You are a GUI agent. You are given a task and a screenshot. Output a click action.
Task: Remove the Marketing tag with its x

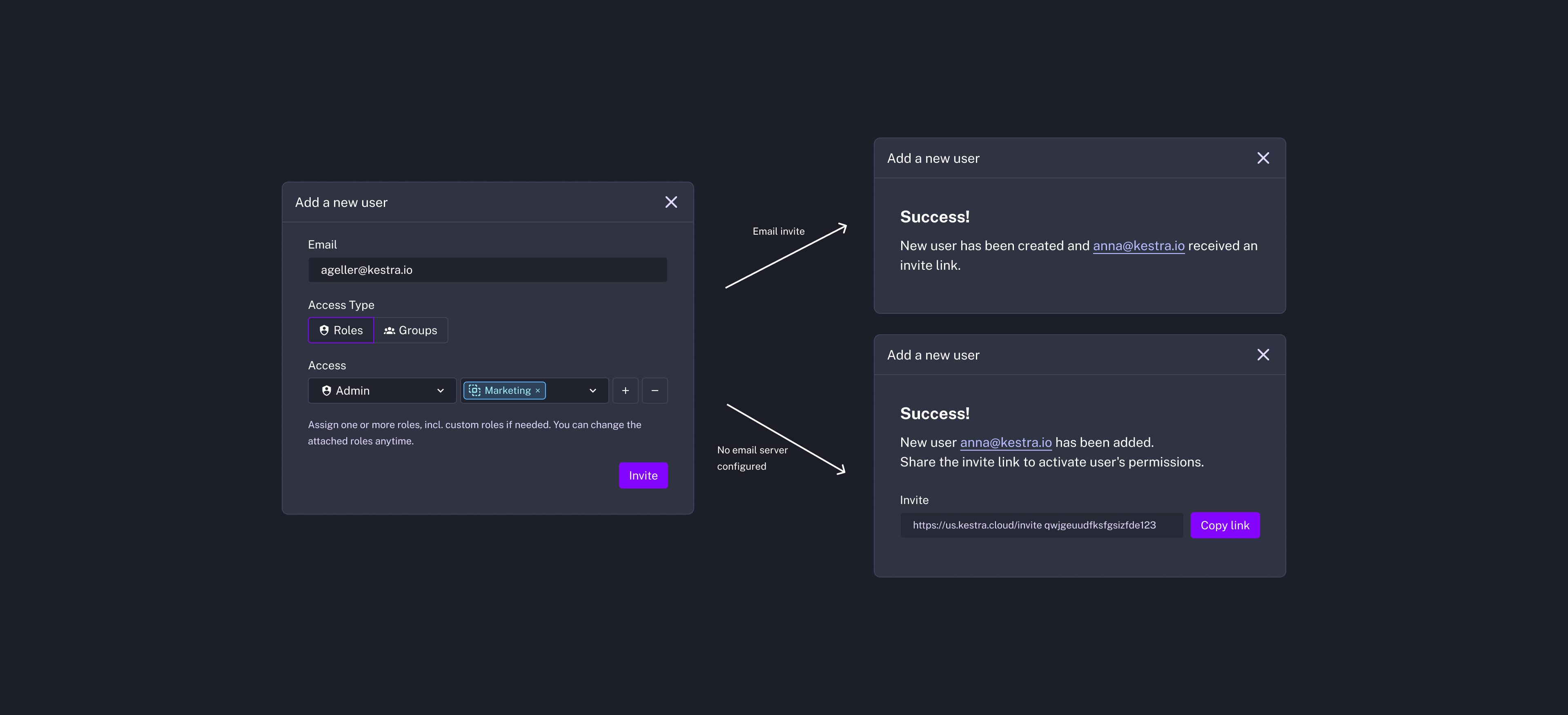[537, 391]
